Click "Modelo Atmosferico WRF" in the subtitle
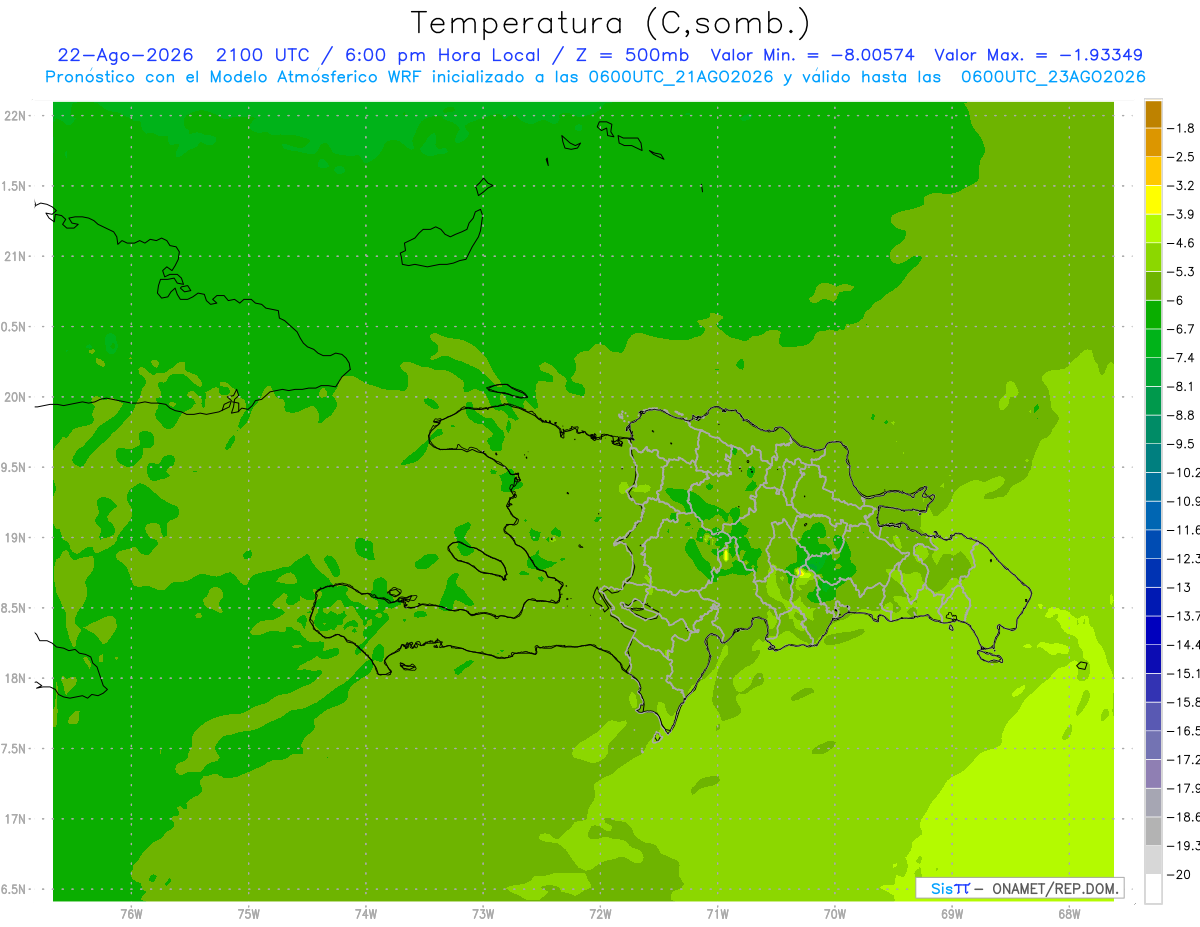 click(x=297, y=77)
